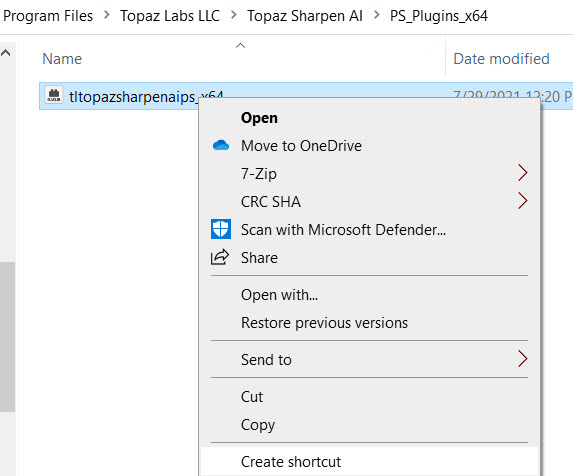Viewport: 573px width, 476px height.
Task: Expand breadcrumb chevron after Topaz Sharpen AI
Action: [376, 15]
